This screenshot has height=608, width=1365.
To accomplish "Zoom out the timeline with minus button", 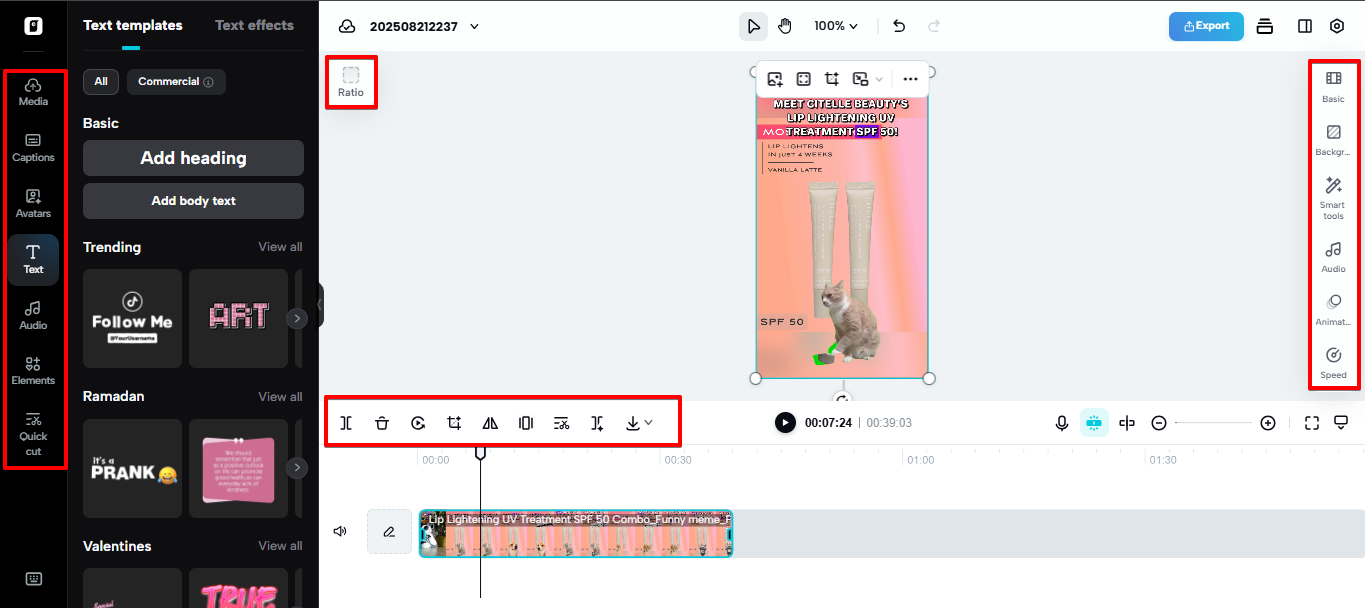I will (x=1159, y=423).
